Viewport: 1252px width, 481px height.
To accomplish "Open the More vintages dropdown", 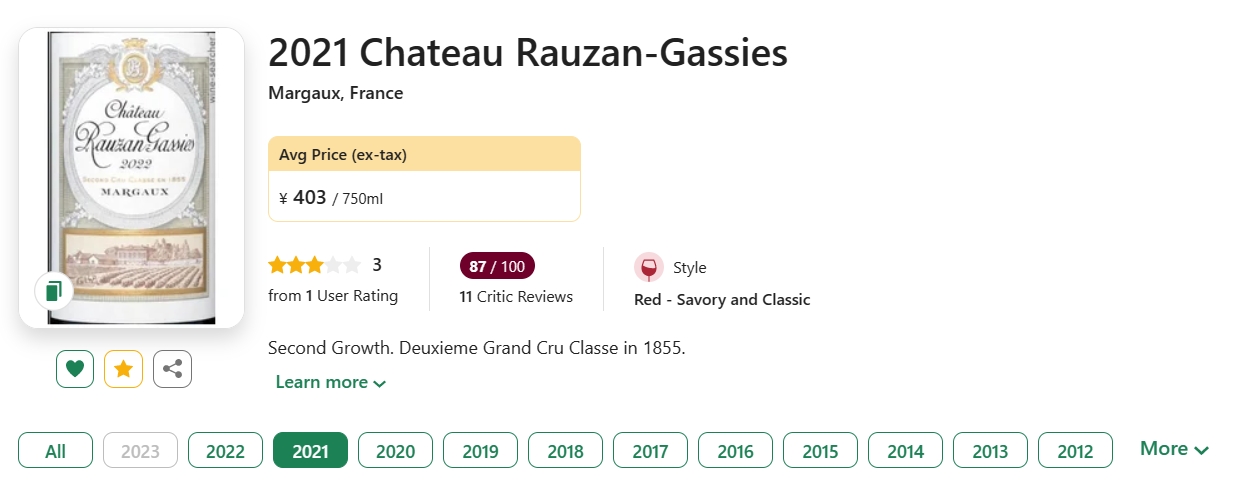I will (x=1174, y=449).
